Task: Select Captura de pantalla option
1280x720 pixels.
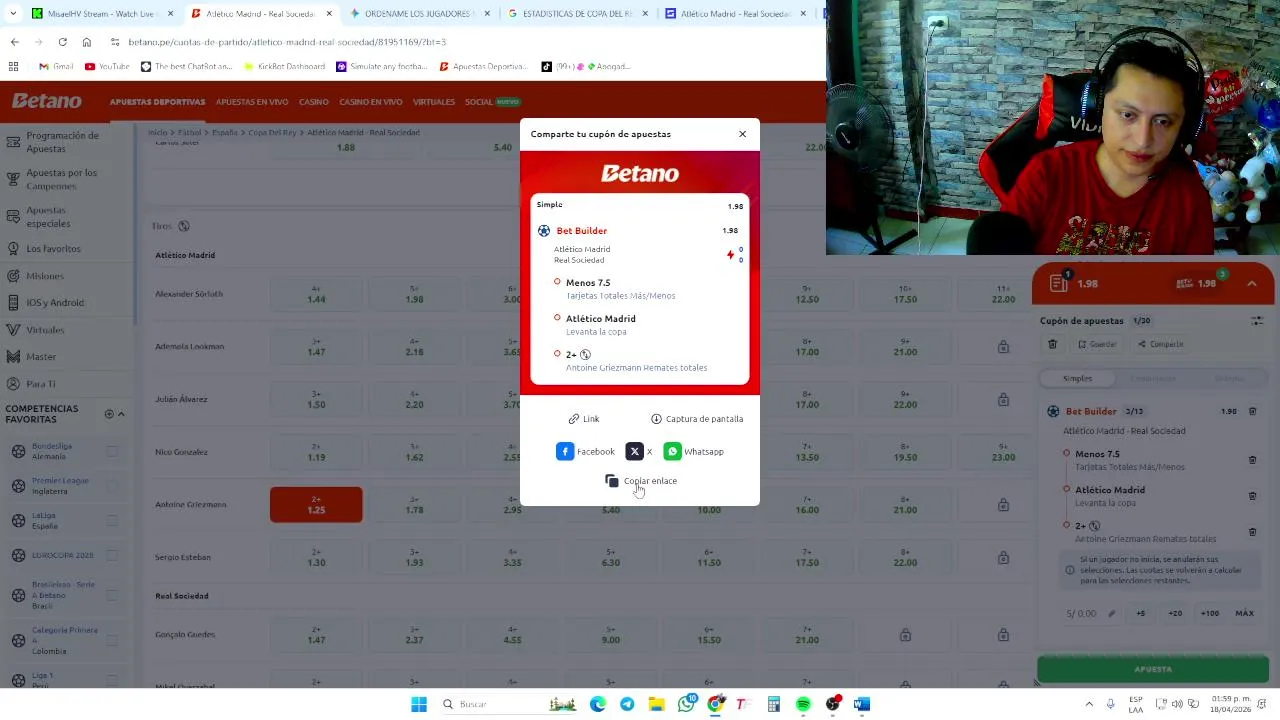Action: coord(697,419)
